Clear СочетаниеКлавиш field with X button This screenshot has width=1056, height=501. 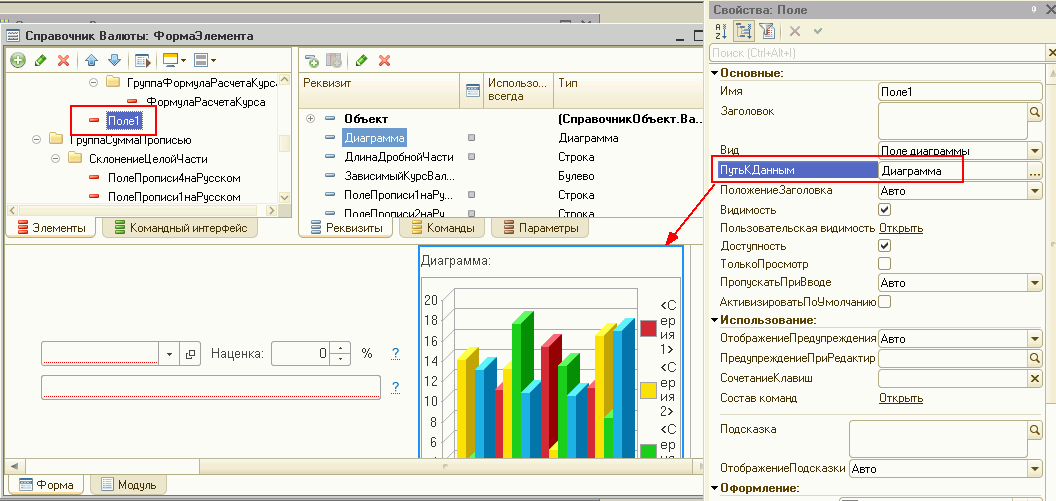click(1035, 378)
